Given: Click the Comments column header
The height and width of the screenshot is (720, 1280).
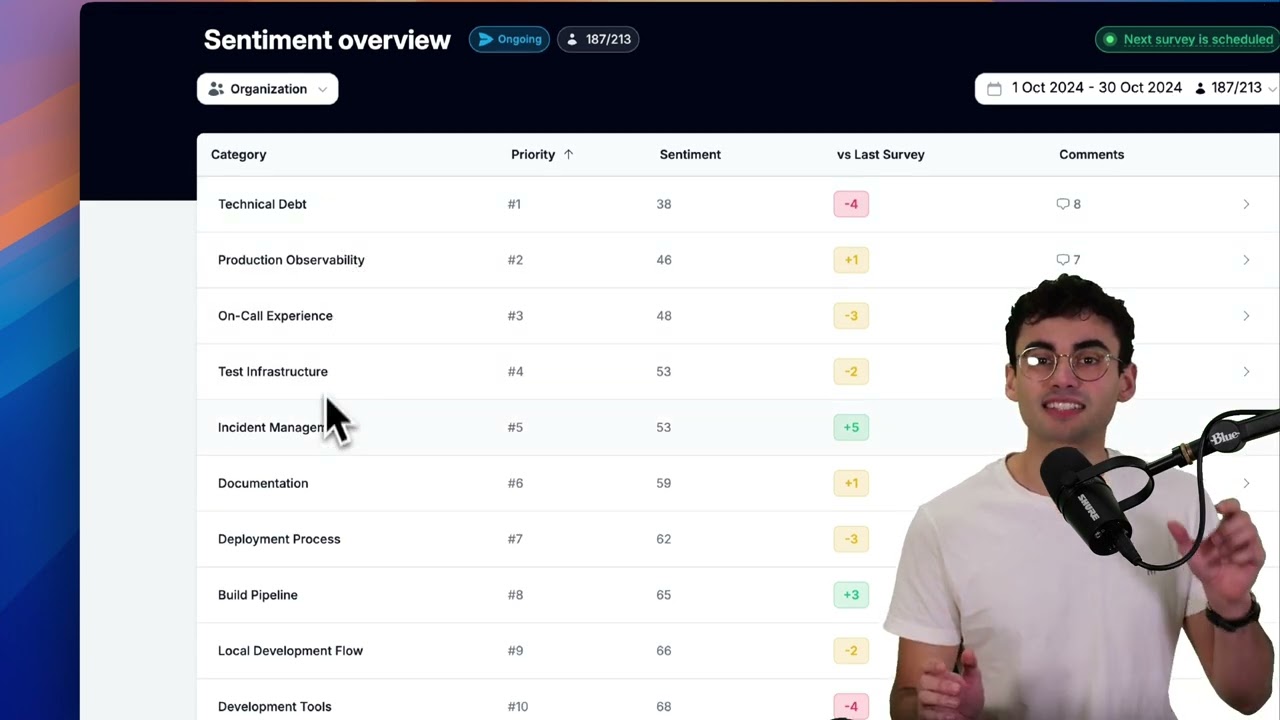Looking at the screenshot, I should (x=1091, y=155).
